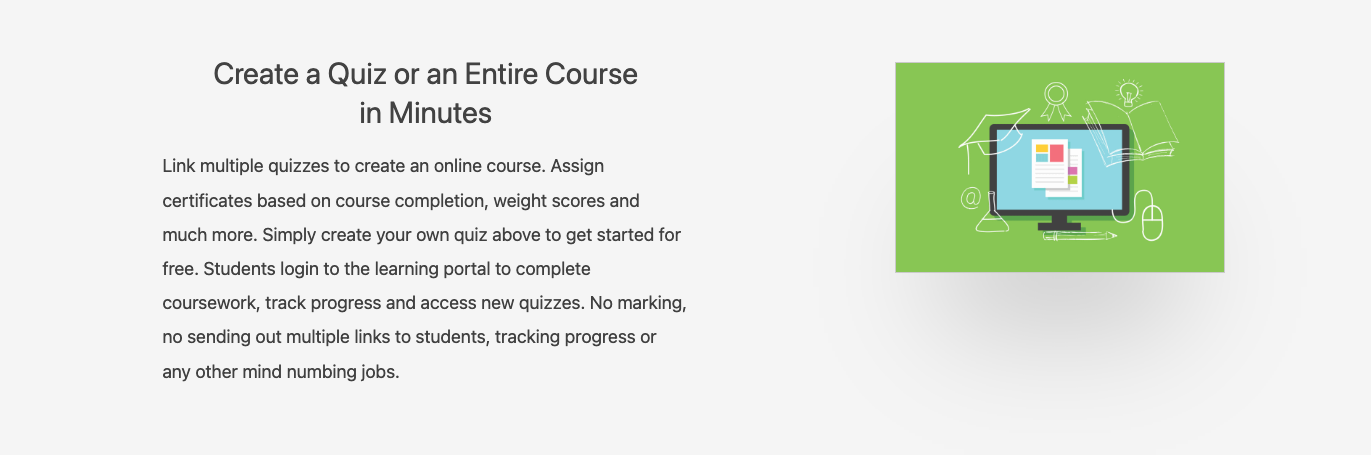The width and height of the screenshot is (1371, 455).
Task: Click the red block on the document
Action: 1056,153
